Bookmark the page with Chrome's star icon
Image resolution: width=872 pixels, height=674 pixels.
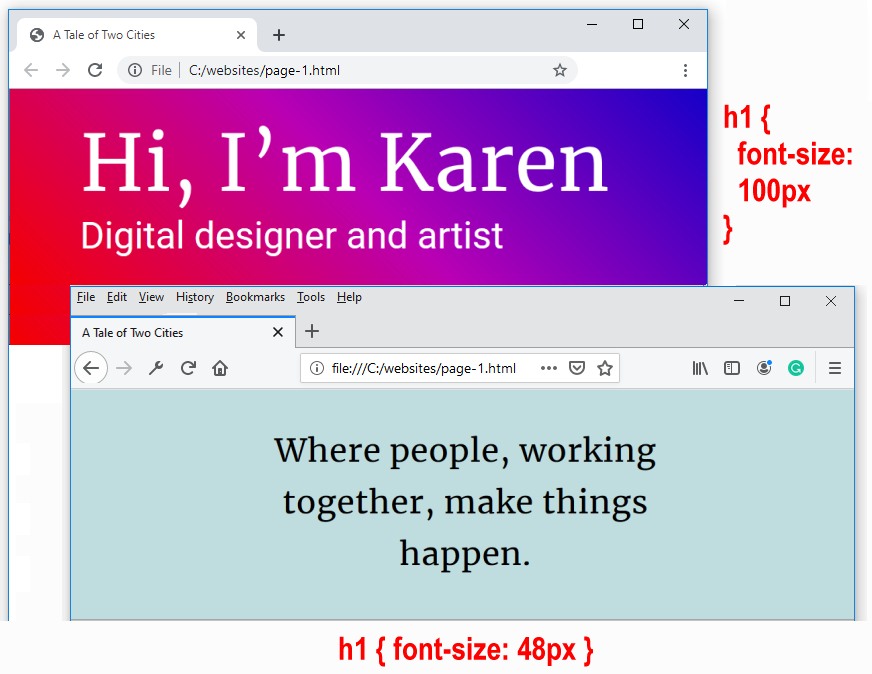(560, 70)
